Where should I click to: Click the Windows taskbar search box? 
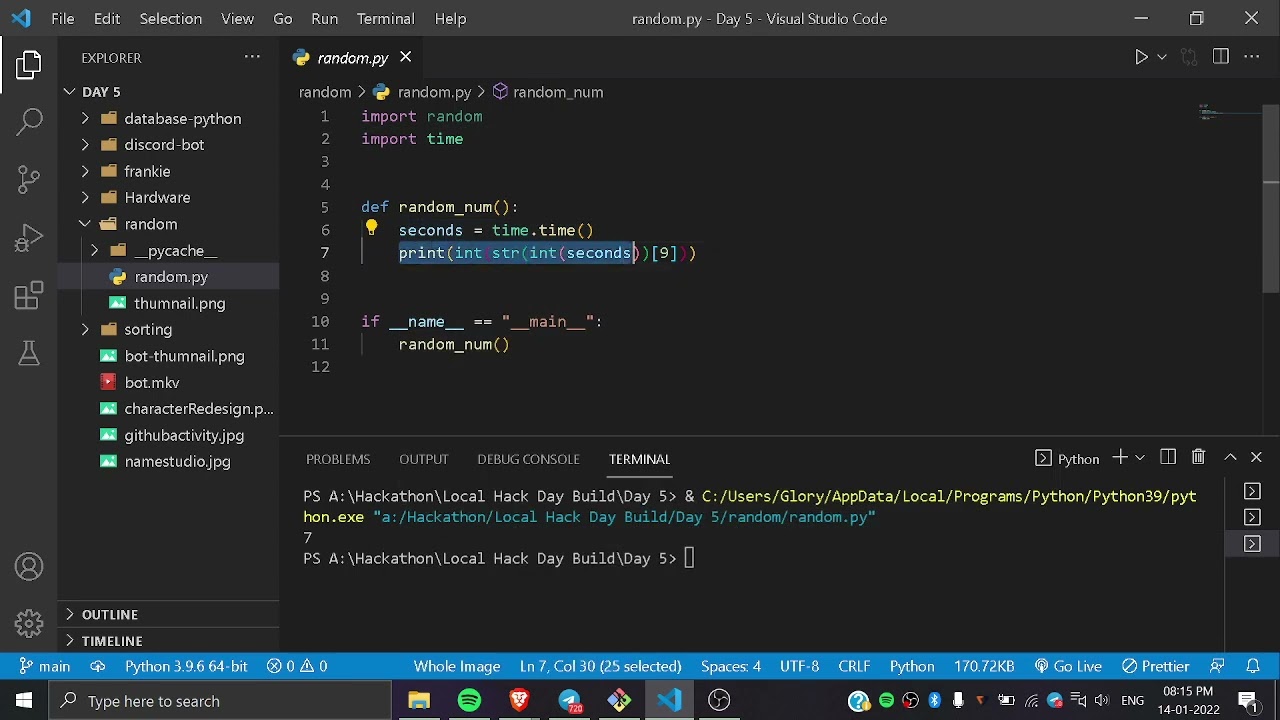point(220,701)
